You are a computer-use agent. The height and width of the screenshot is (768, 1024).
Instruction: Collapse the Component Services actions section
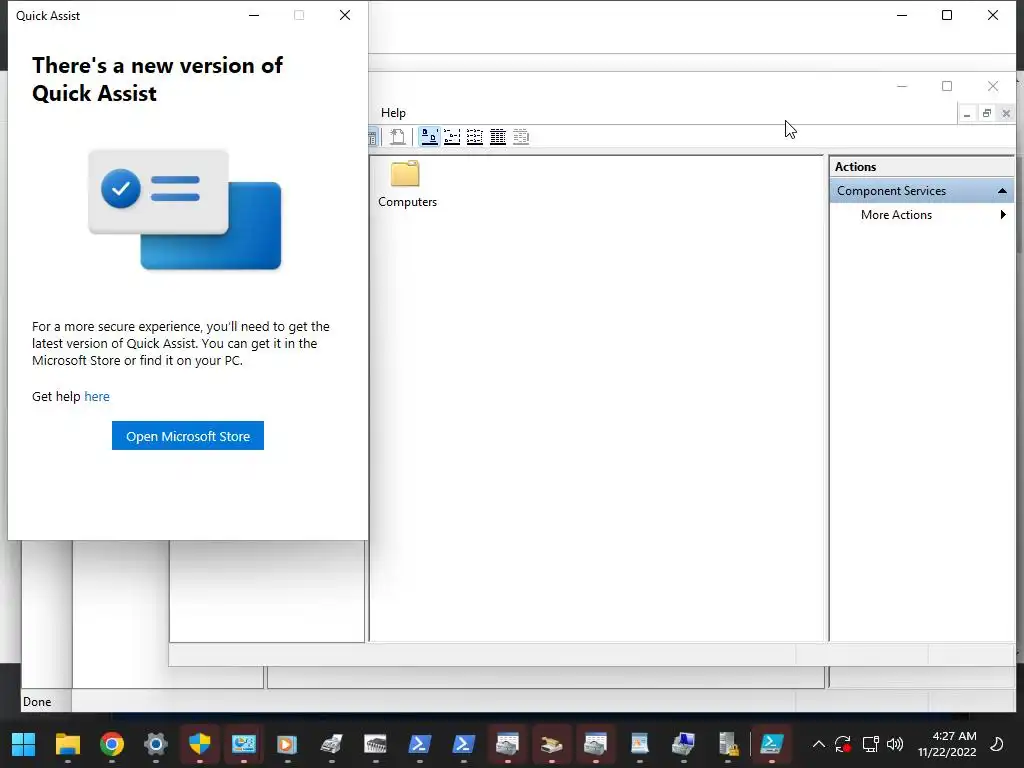click(1002, 191)
